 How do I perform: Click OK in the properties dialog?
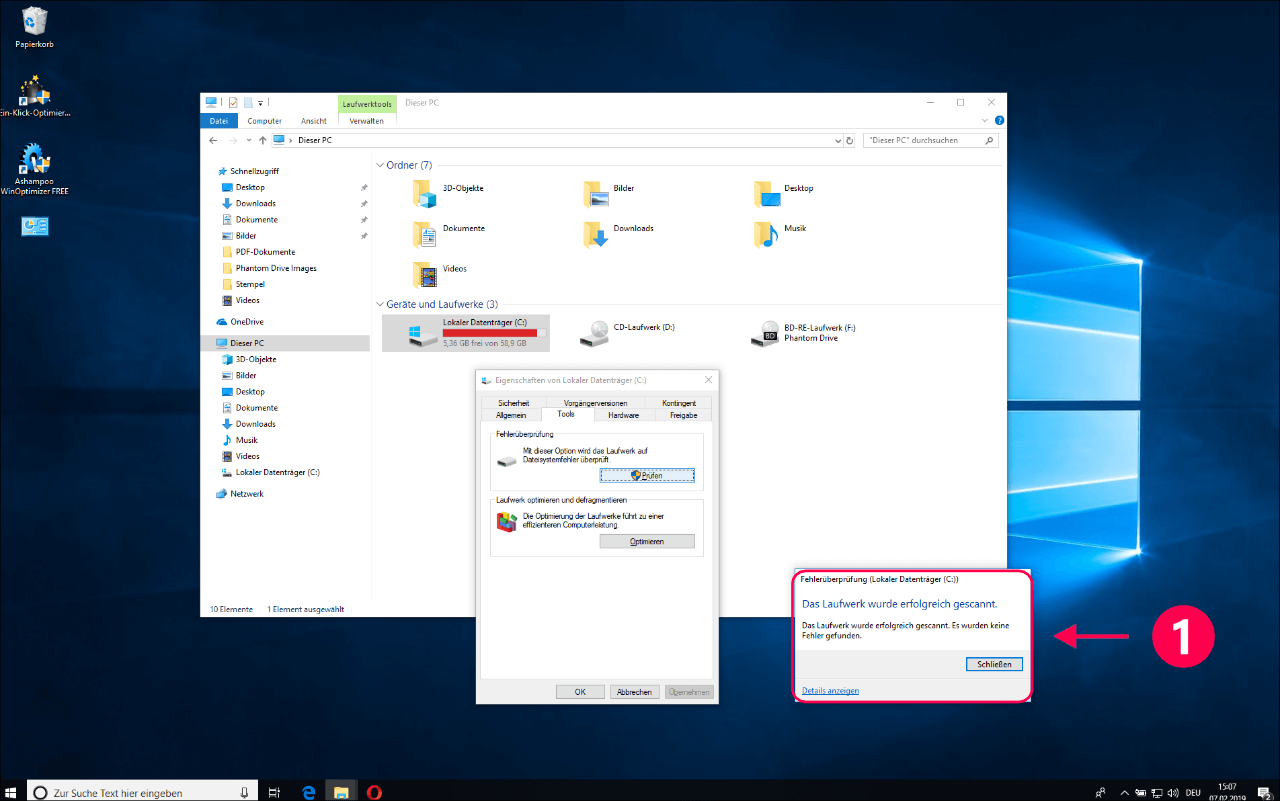click(x=580, y=691)
